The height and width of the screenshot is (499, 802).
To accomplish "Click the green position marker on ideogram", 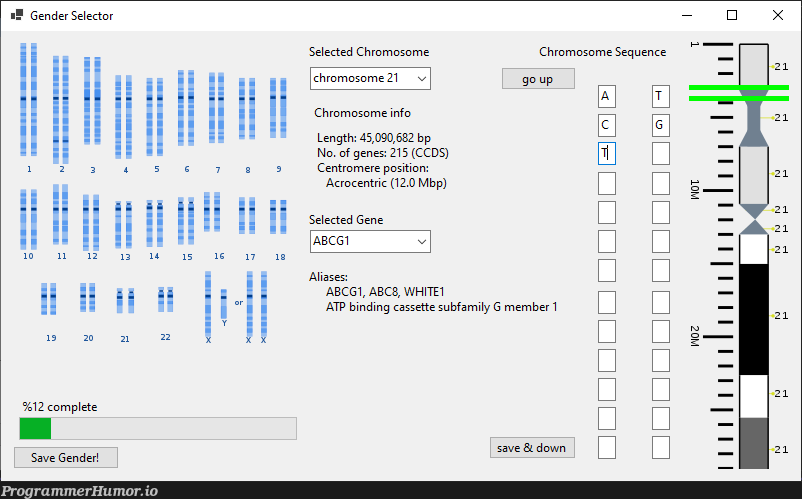I will (739, 93).
